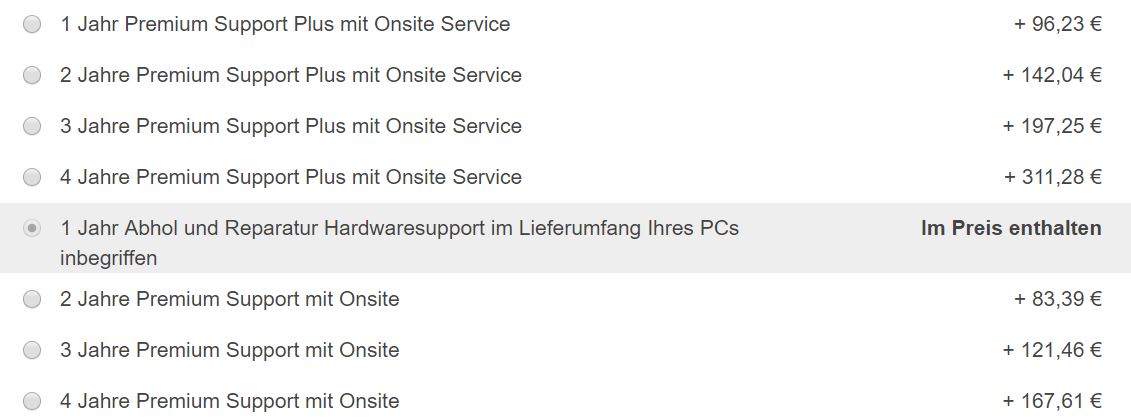This screenshot has width=1131, height=420.
Task: Choose radio button for 2 Jahre Premium Support mit Onsite
Action: [32, 299]
